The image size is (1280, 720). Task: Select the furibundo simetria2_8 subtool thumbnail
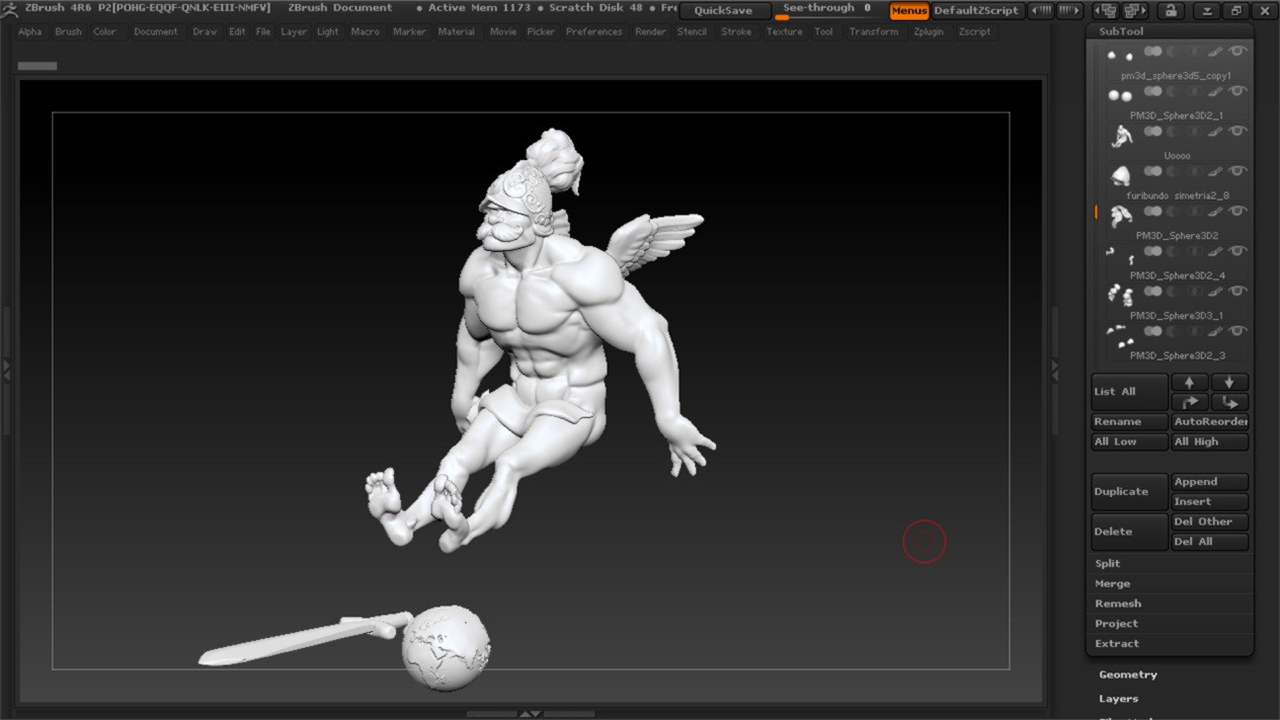1120,176
